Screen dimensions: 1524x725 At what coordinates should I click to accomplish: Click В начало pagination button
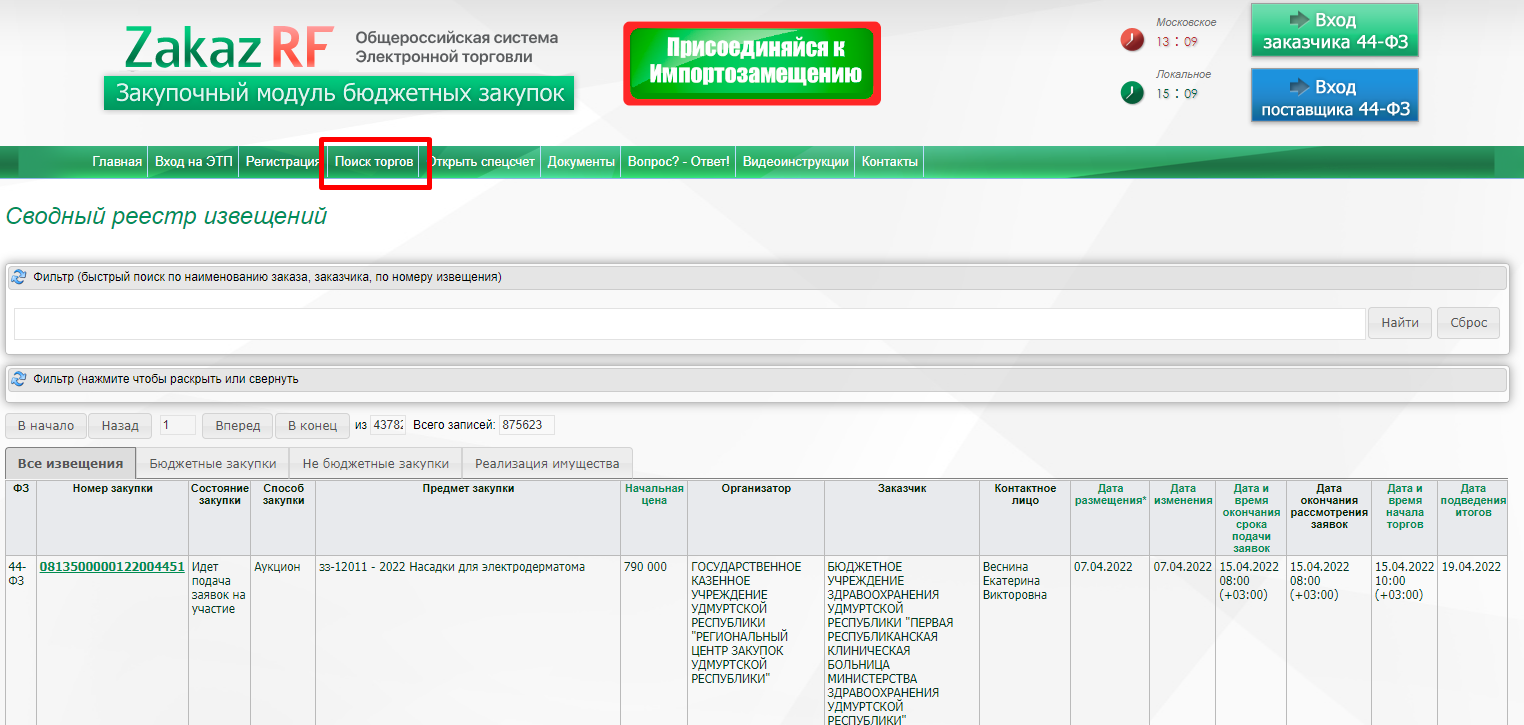point(46,426)
